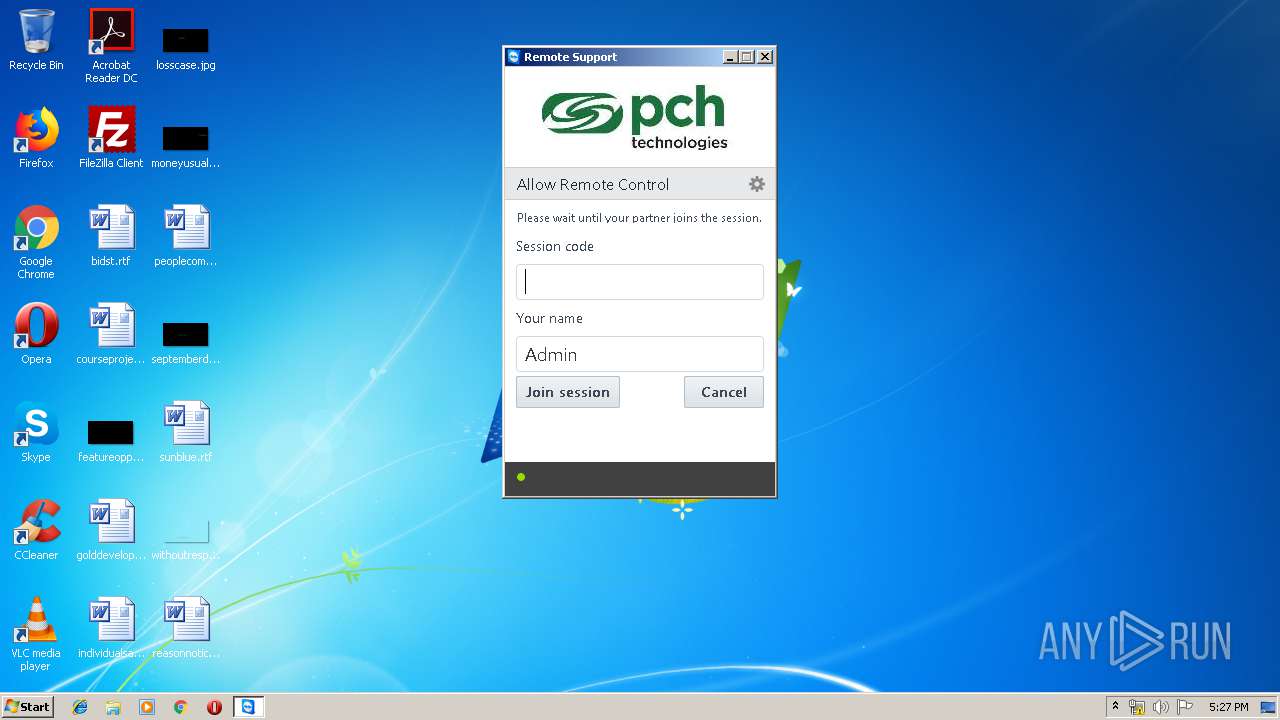Open Windows Explorer folder from taskbar
1280x720 pixels.
coord(113,707)
